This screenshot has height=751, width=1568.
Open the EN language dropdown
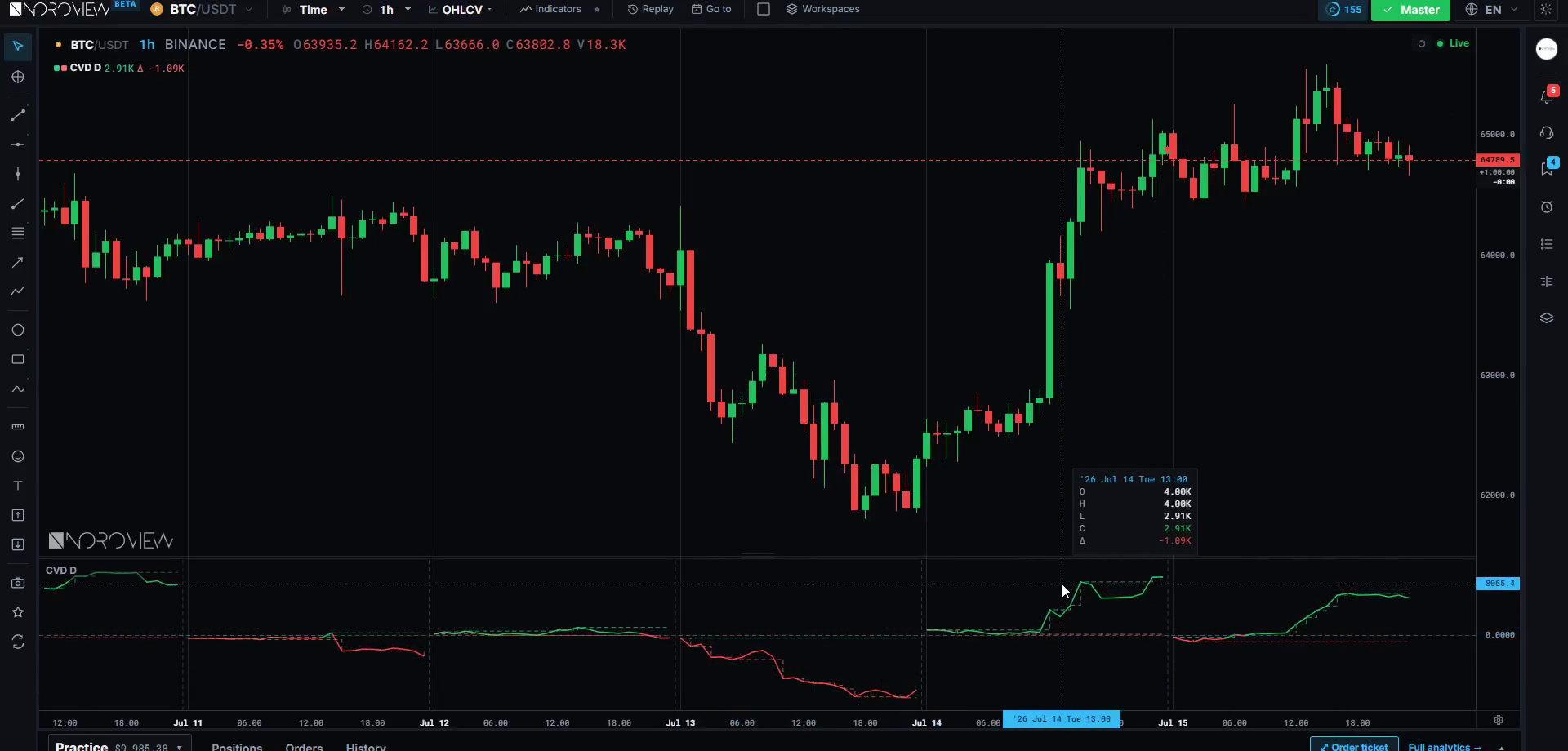coord(1492,9)
